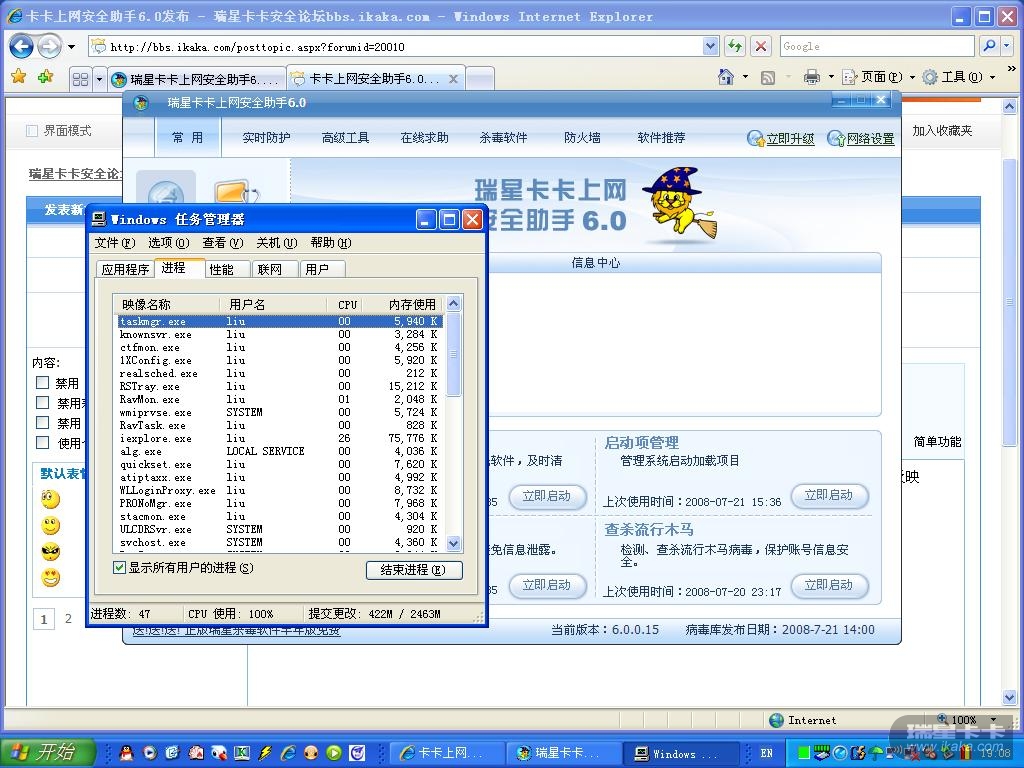
Task: Toggle 显示所有用户的进程 checkbox
Action: [120, 568]
